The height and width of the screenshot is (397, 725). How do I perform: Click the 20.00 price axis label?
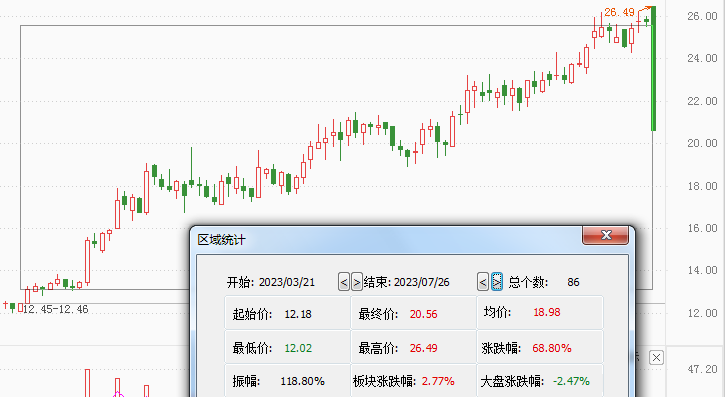pyautogui.click(x=702, y=143)
